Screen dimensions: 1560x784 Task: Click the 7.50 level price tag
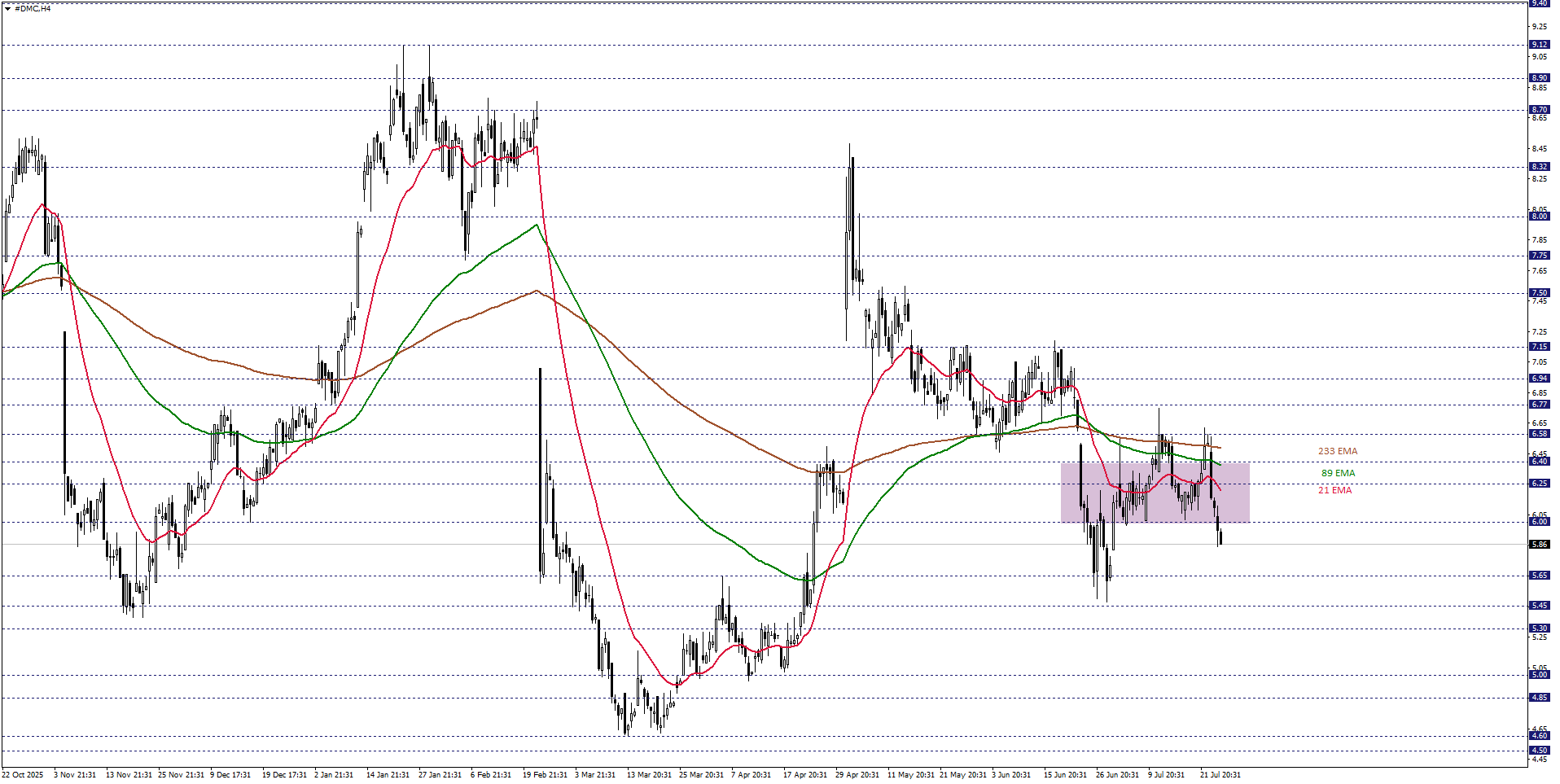1540,293
